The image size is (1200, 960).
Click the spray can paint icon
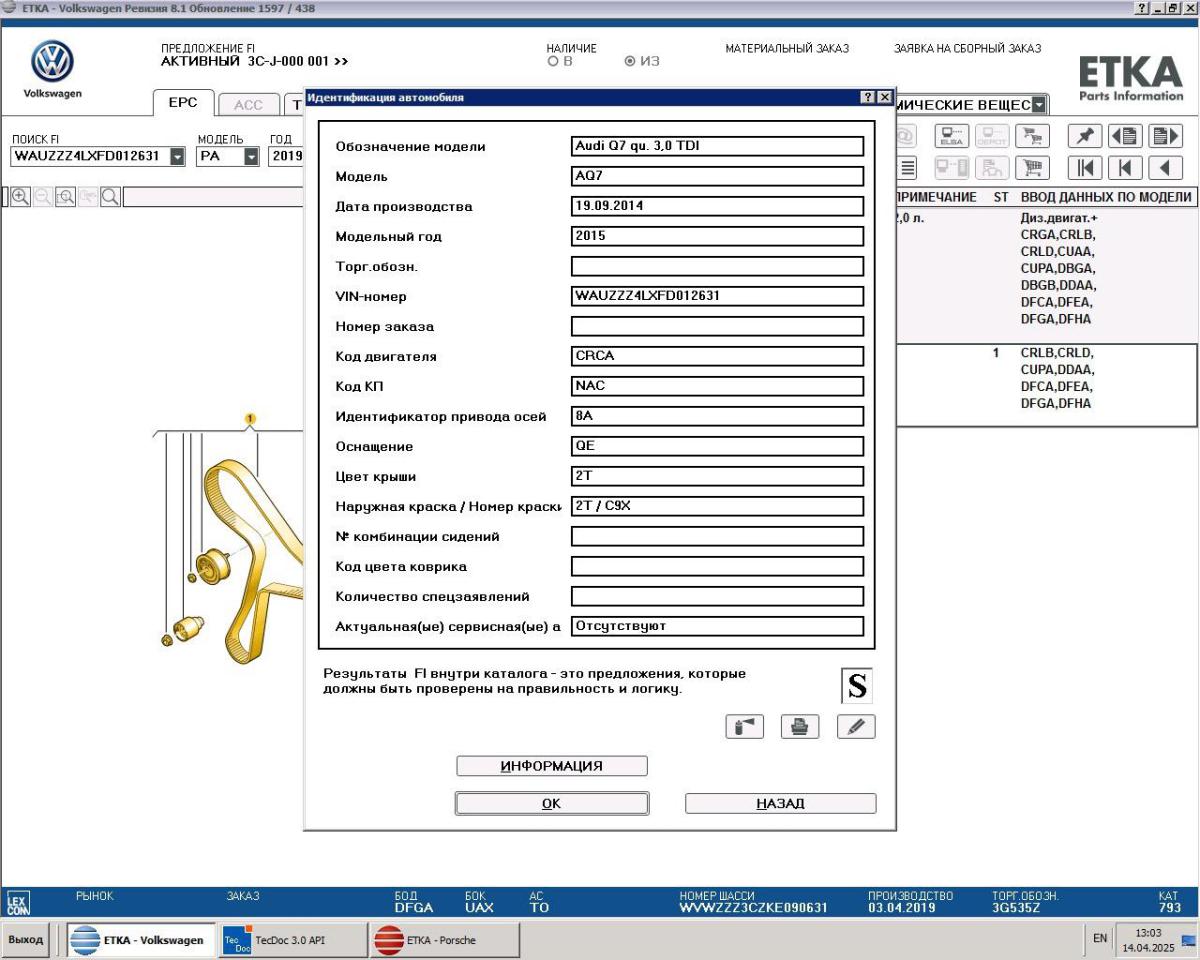point(744,727)
